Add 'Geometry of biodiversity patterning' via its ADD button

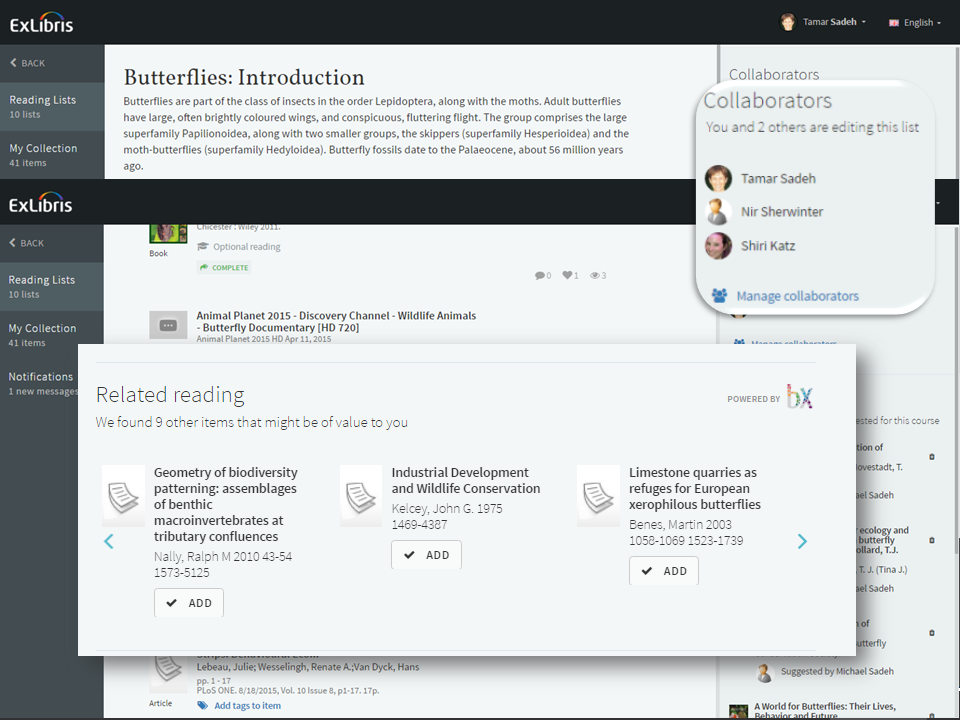click(189, 603)
